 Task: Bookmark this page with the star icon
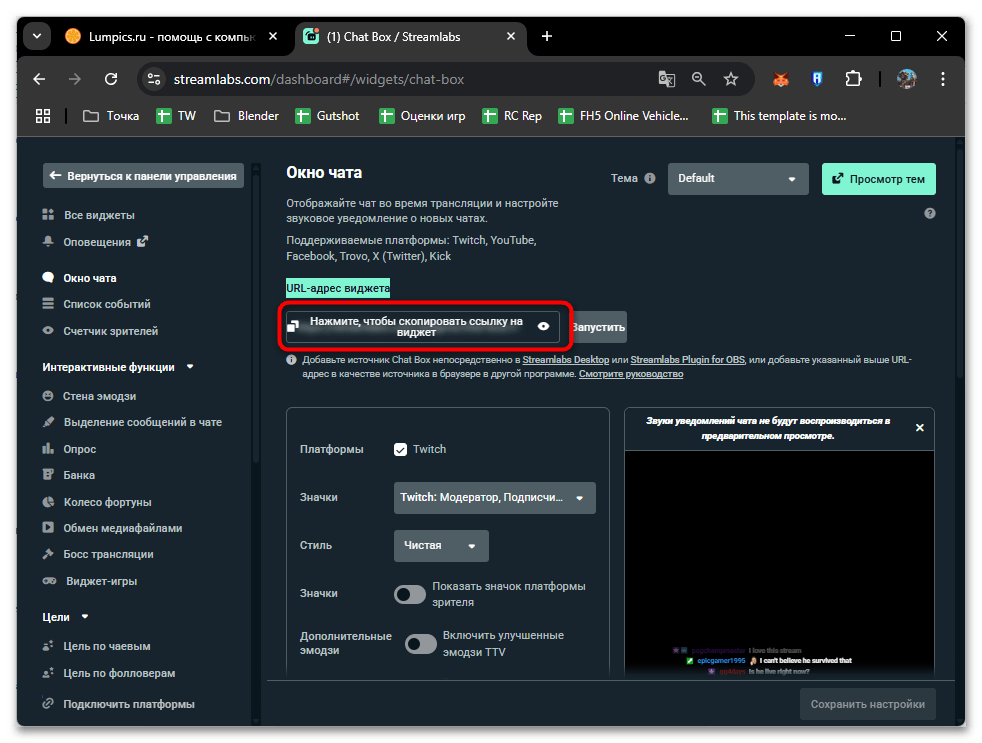click(731, 79)
